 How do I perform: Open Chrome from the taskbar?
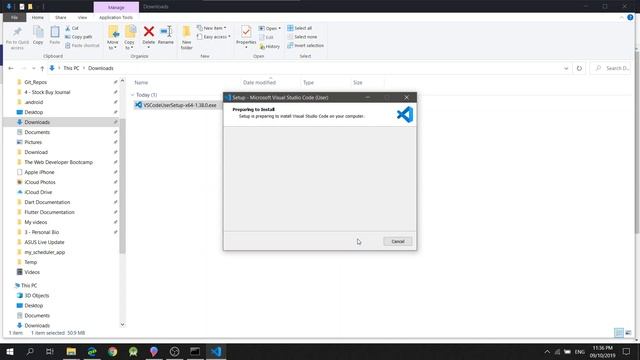coord(113,351)
